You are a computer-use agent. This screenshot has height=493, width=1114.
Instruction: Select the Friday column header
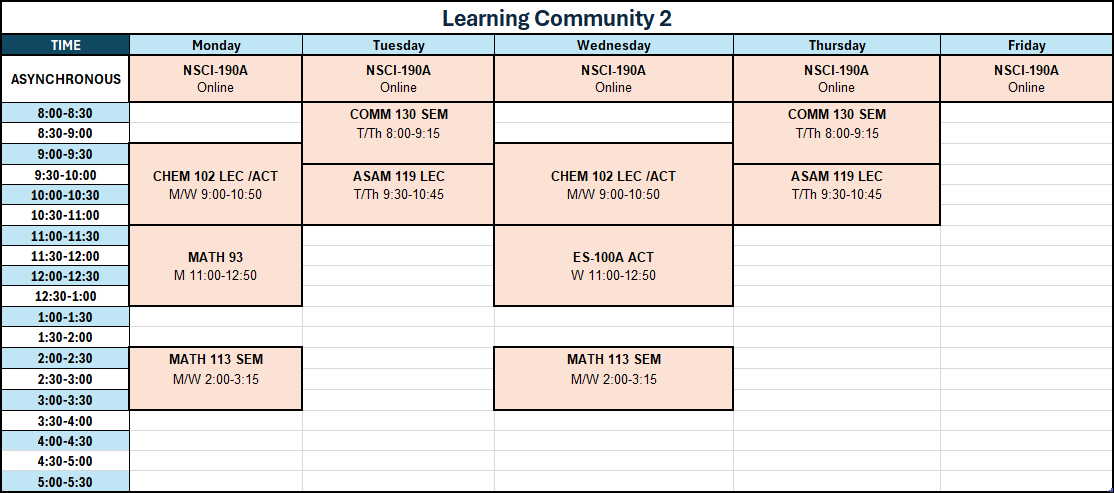1027,45
